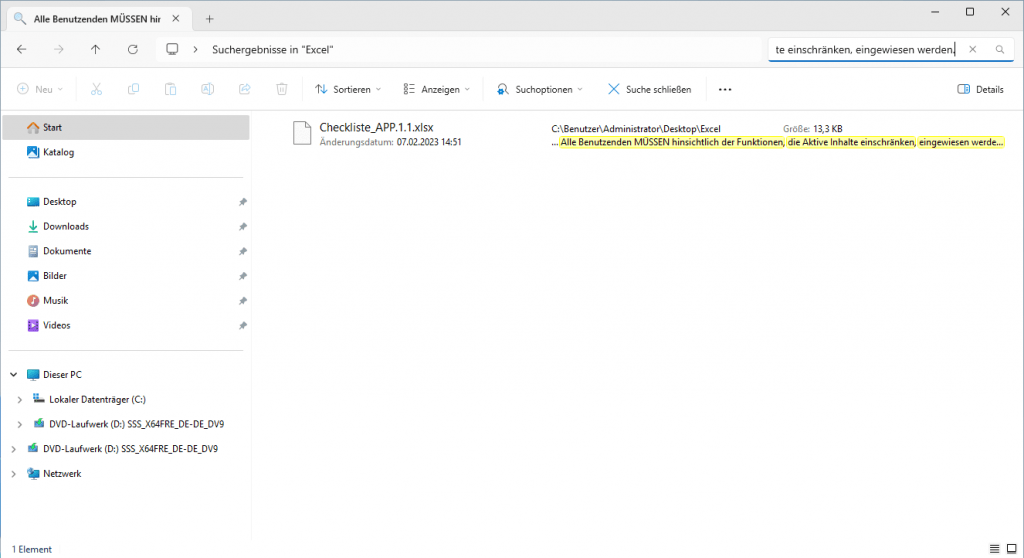Screen dimensions: 1024x558
Task: Expand Lokaler Datenträger (C:)
Action: click(20, 399)
